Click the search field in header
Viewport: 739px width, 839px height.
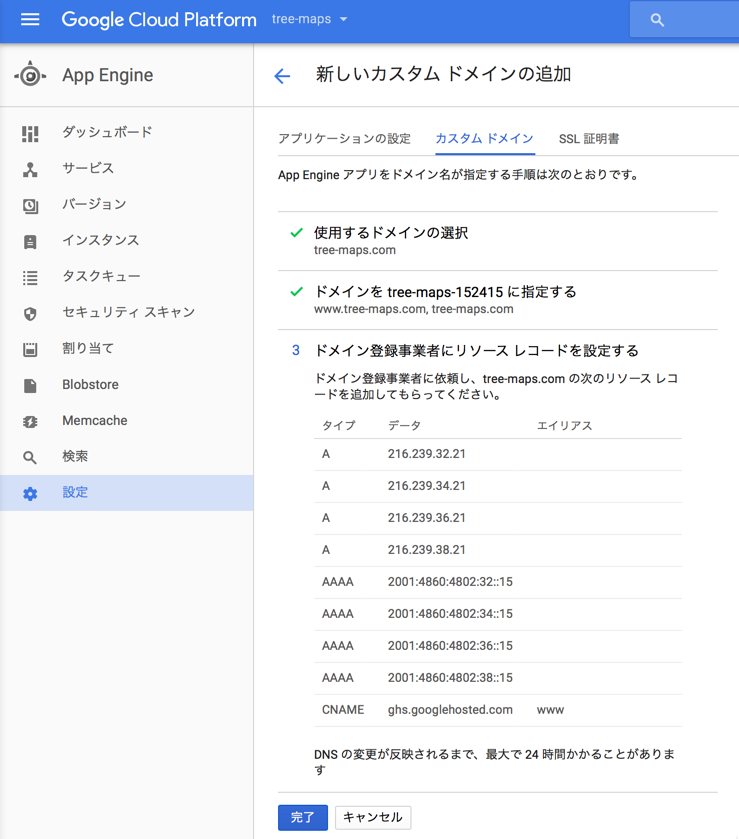tap(684, 20)
